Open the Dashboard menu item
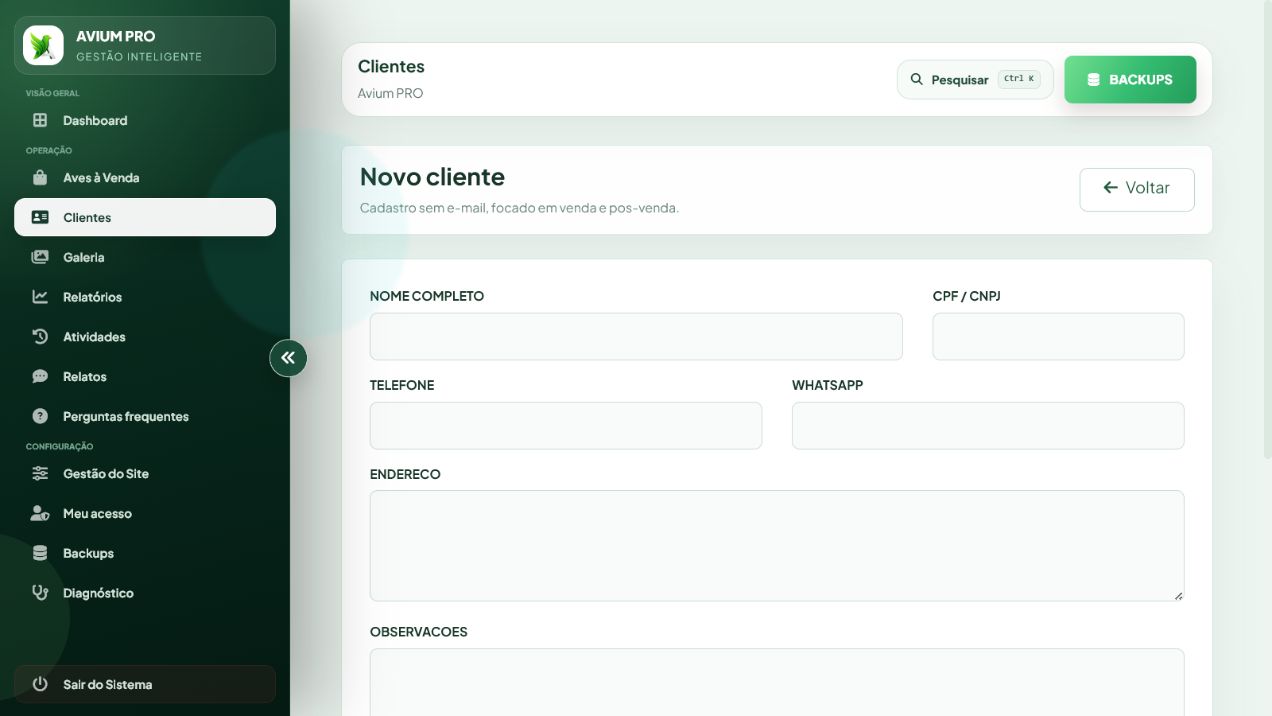This screenshot has height=716, width=1272. point(145,120)
